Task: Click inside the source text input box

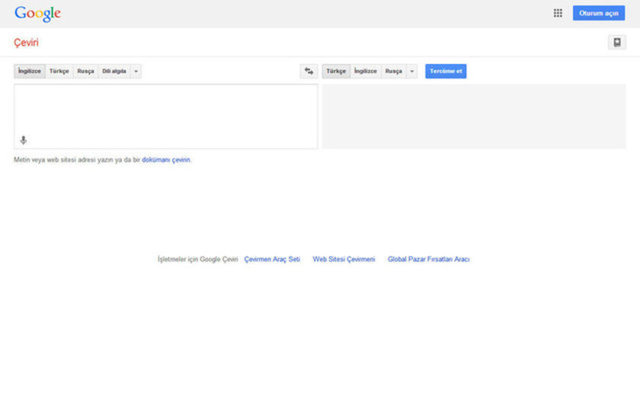Action: pyautogui.click(x=165, y=110)
